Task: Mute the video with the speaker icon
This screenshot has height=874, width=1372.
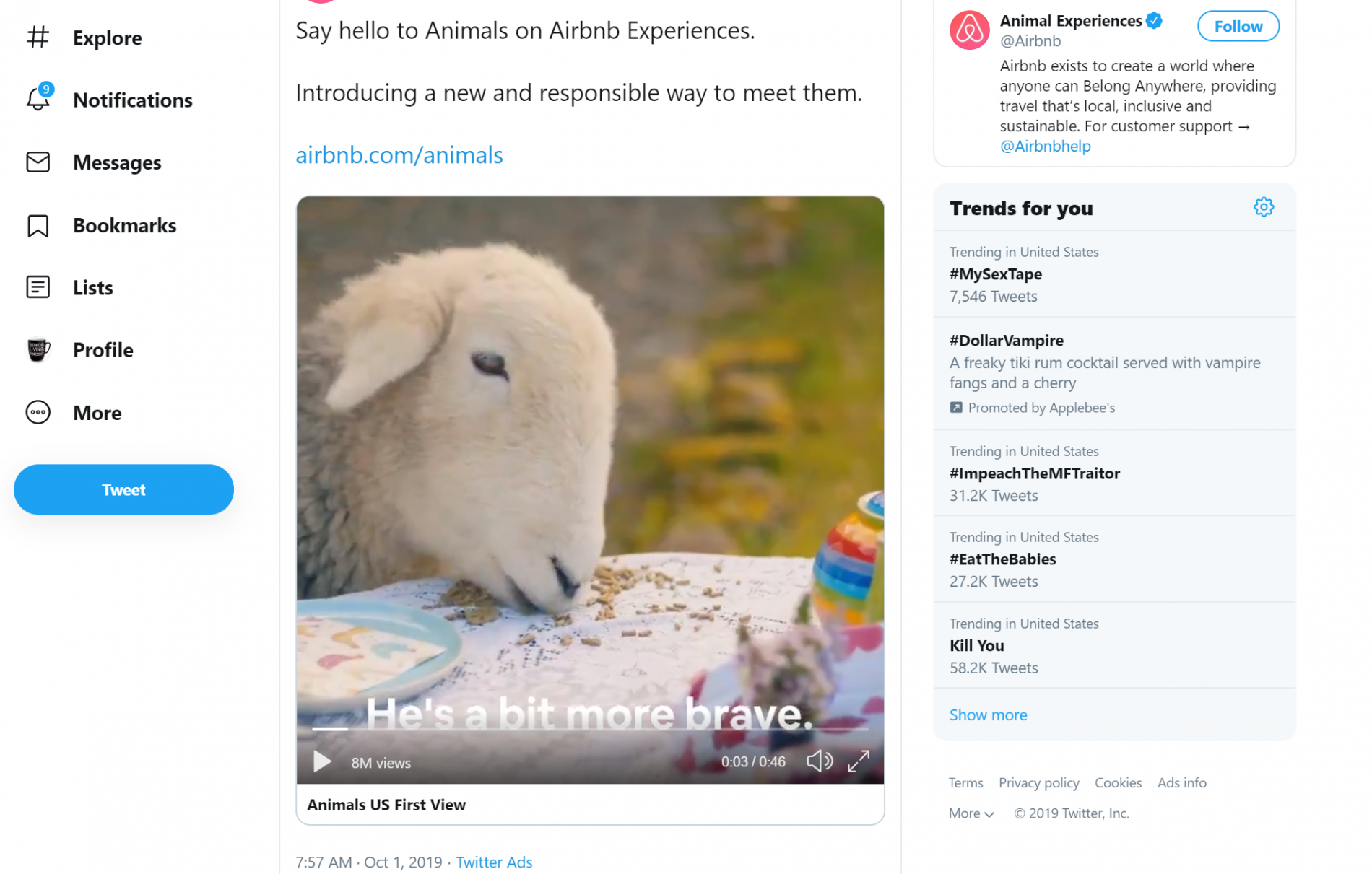Action: pyautogui.click(x=819, y=761)
